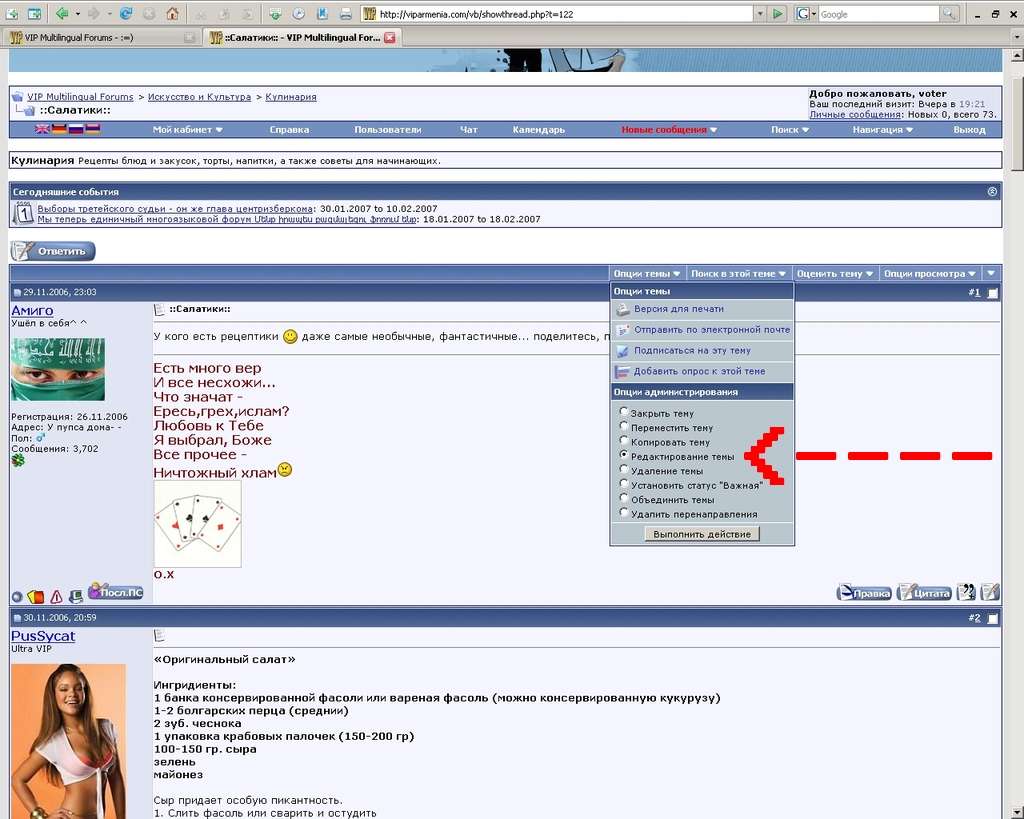The image size is (1024, 819).
Task: Click the quote (Цитата) button icon on first post
Action: pyautogui.click(x=923, y=592)
